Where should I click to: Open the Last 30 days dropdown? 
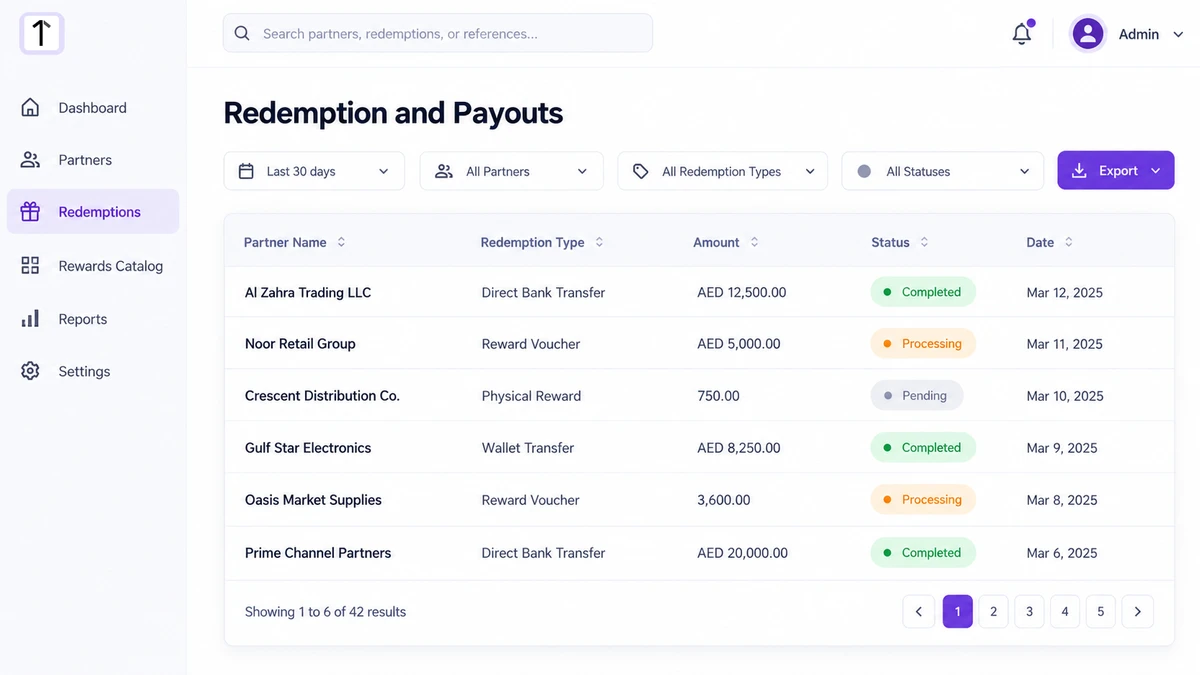tap(314, 171)
